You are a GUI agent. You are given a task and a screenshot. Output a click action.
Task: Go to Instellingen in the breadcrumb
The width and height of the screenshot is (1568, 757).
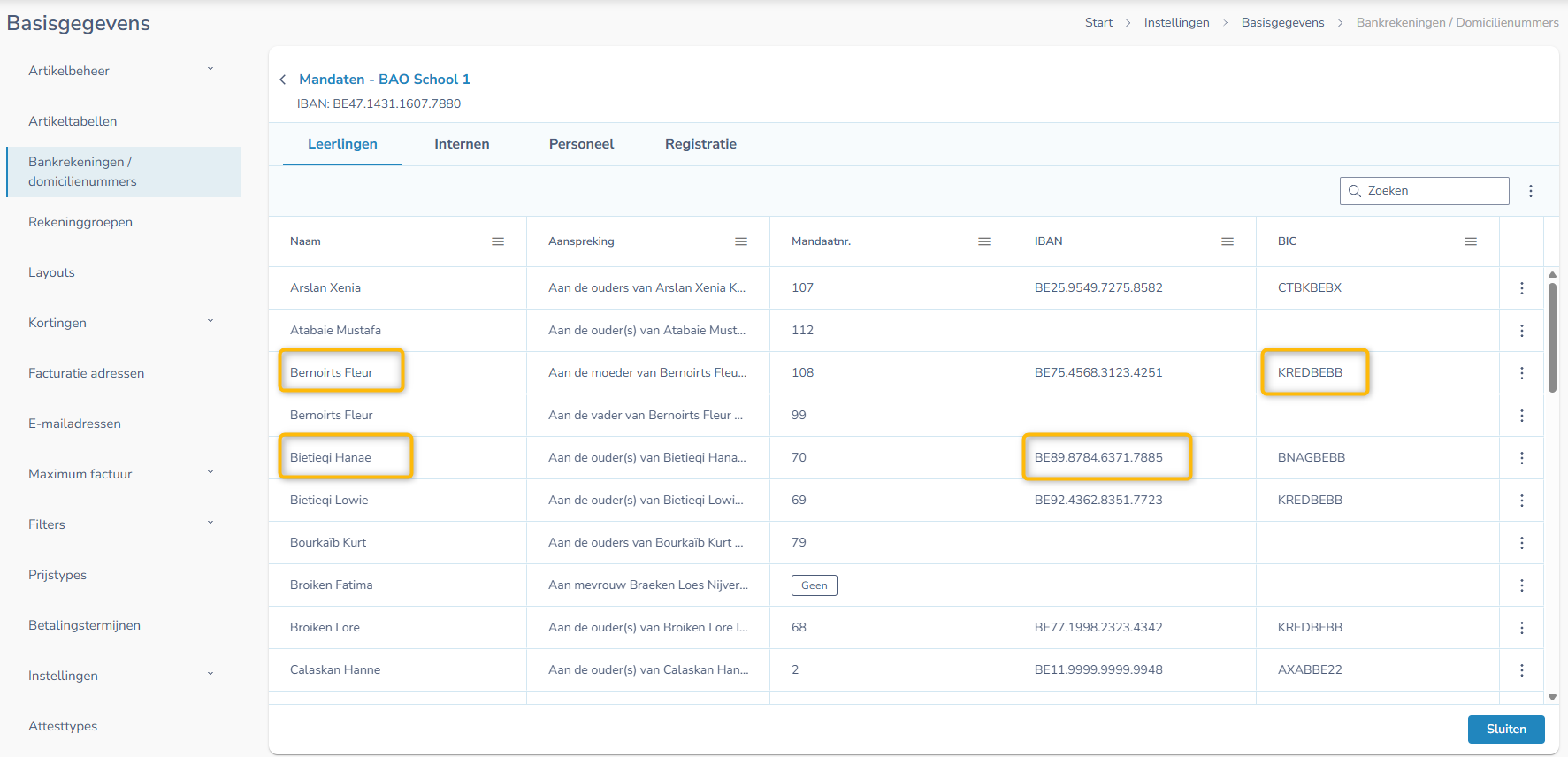click(x=1176, y=23)
